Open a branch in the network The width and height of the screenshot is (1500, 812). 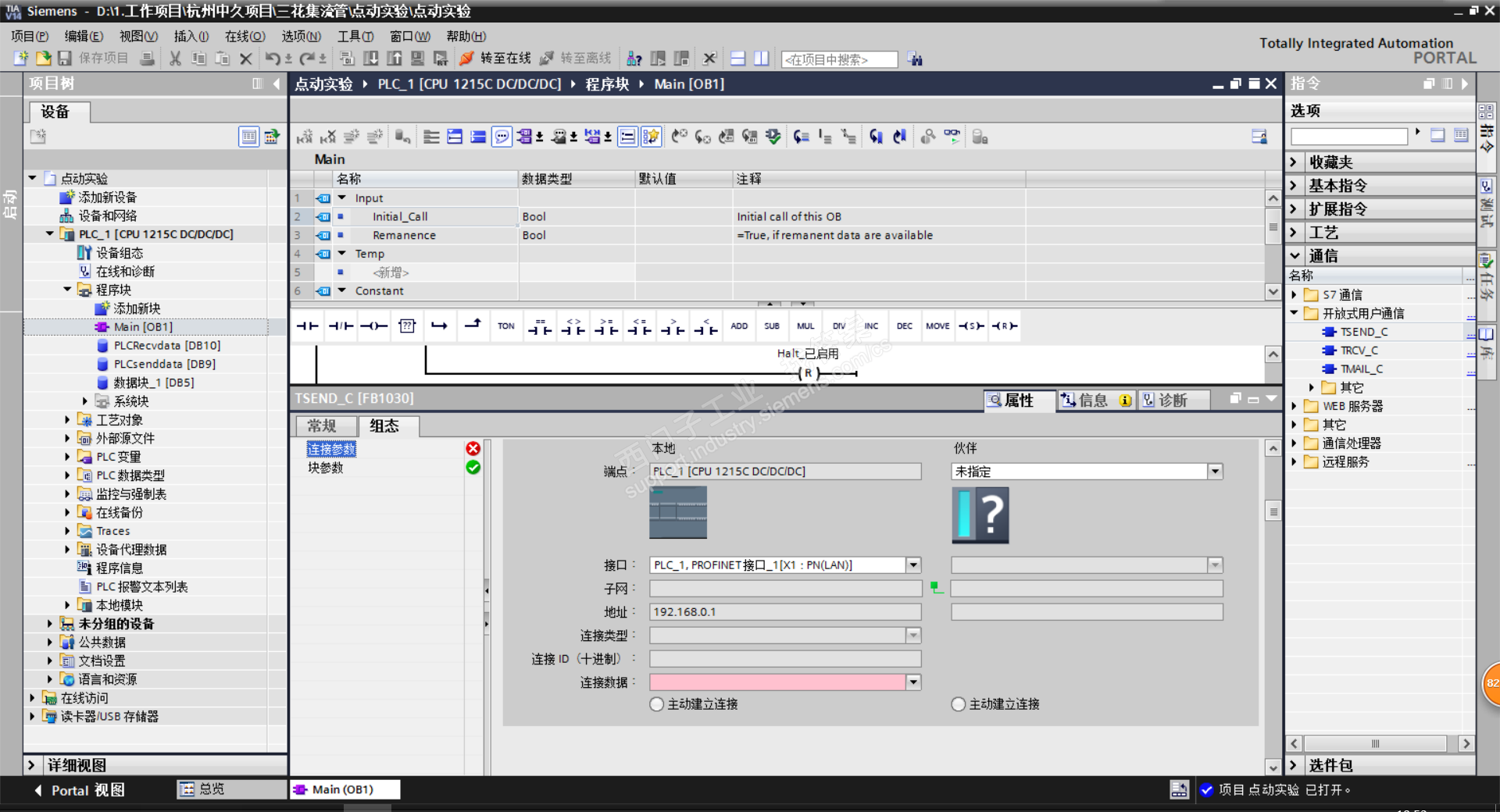[x=440, y=326]
